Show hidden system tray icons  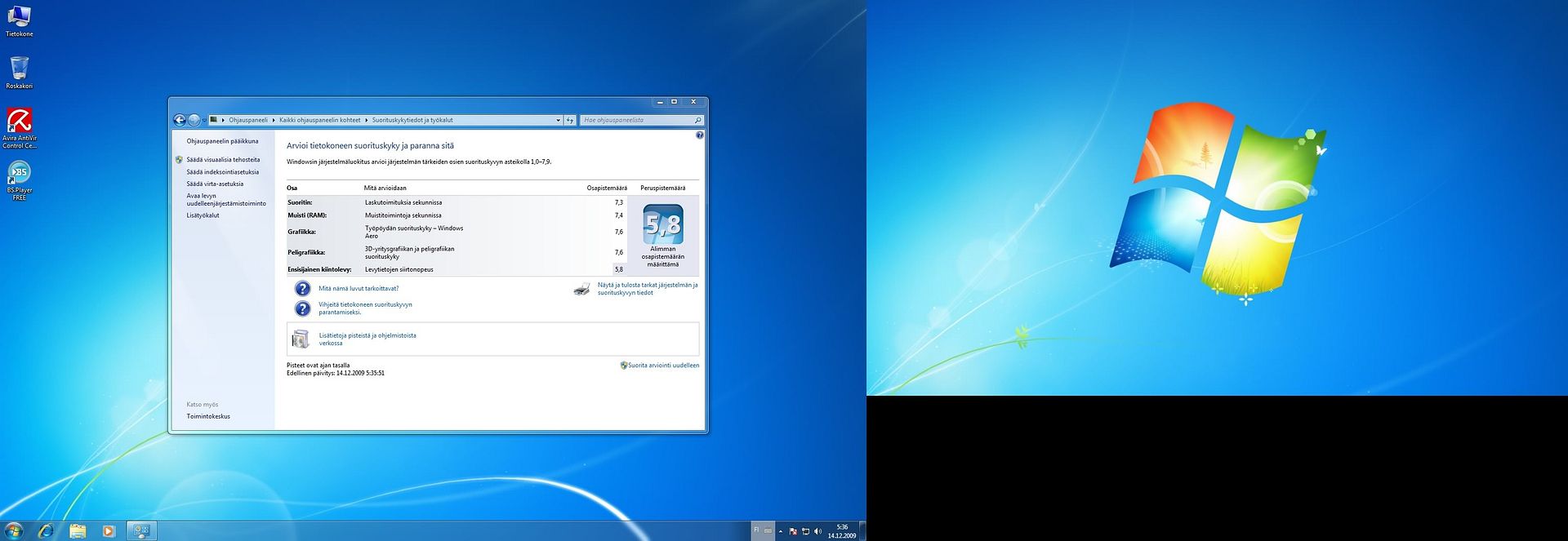(780, 531)
